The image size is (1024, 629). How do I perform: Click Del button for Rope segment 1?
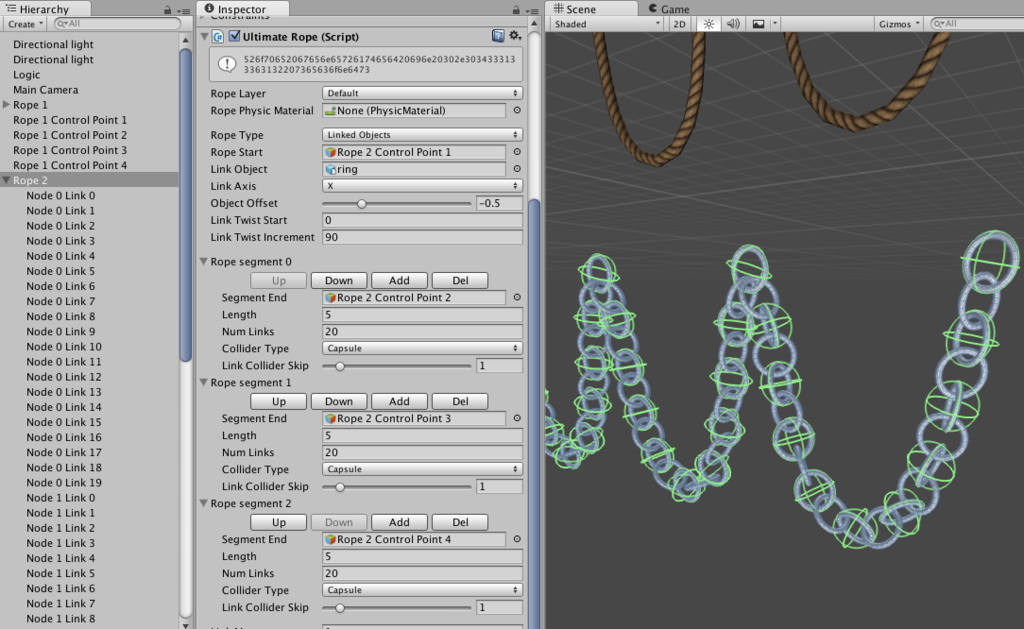click(x=460, y=401)
